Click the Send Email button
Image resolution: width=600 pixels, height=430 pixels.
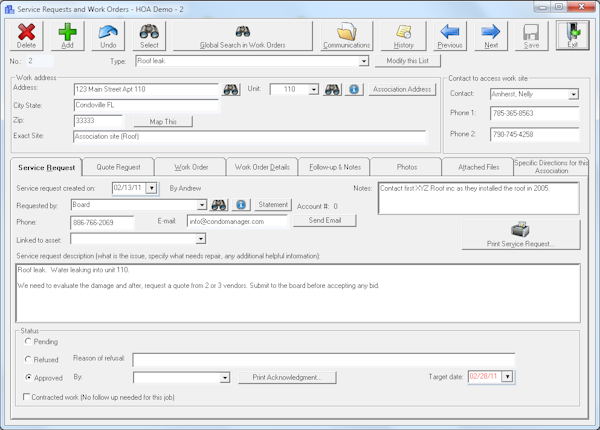tap(325, 220)
